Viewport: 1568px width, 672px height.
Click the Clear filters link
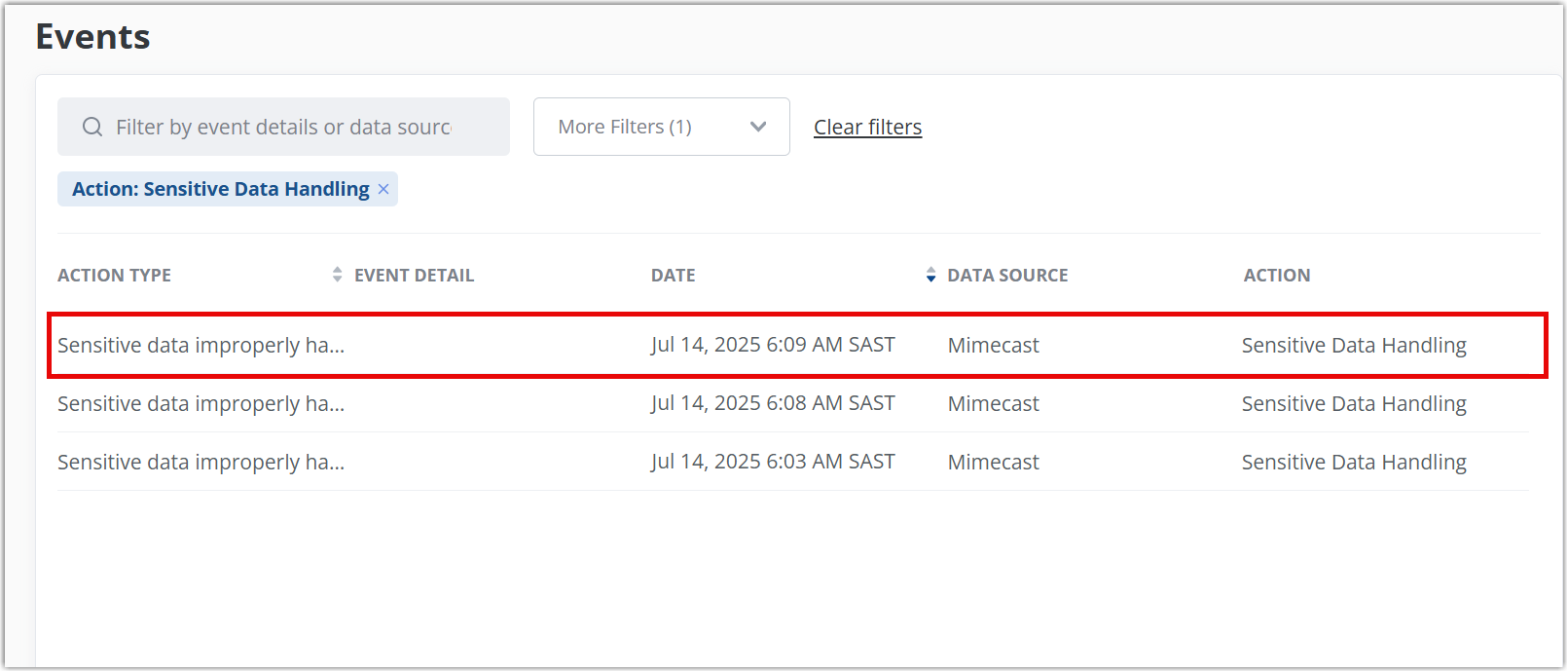[867, 127]
